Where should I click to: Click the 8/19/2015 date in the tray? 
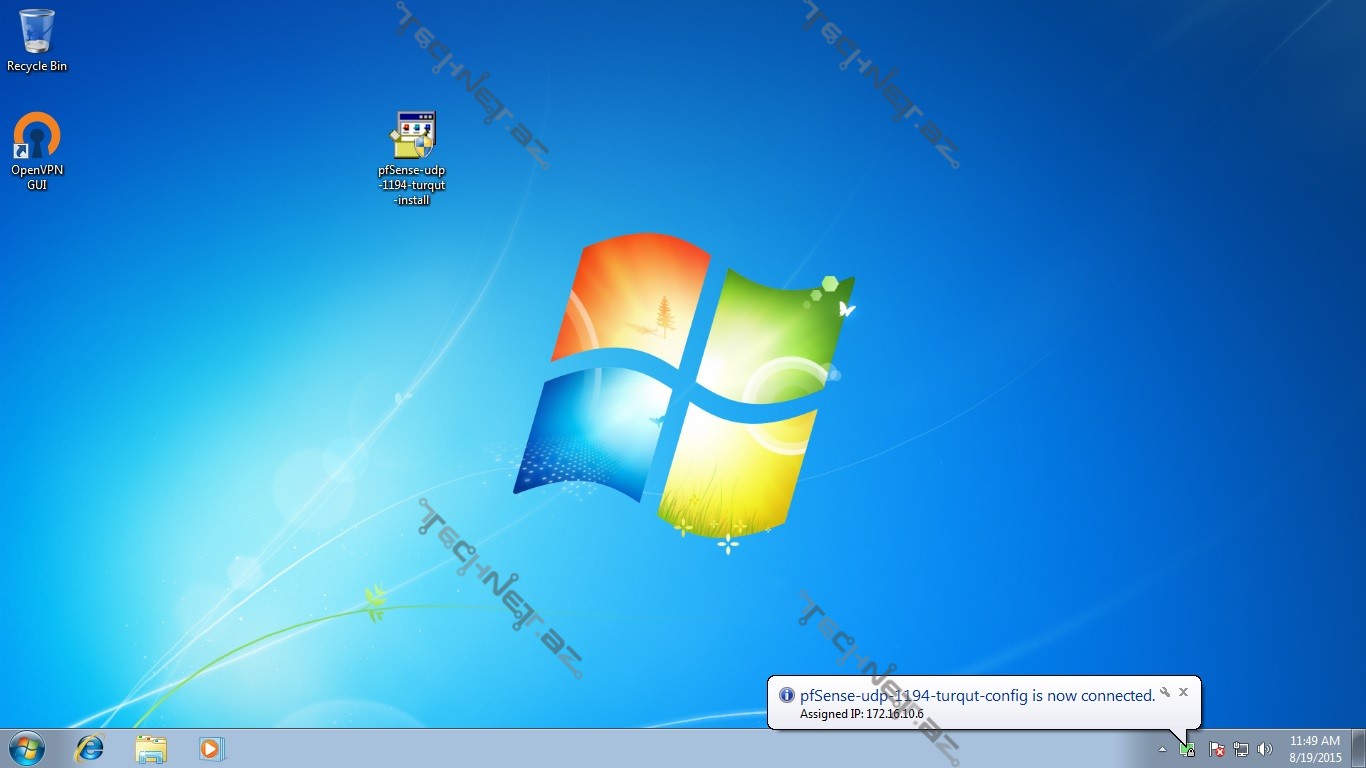tap(1315, 757)
